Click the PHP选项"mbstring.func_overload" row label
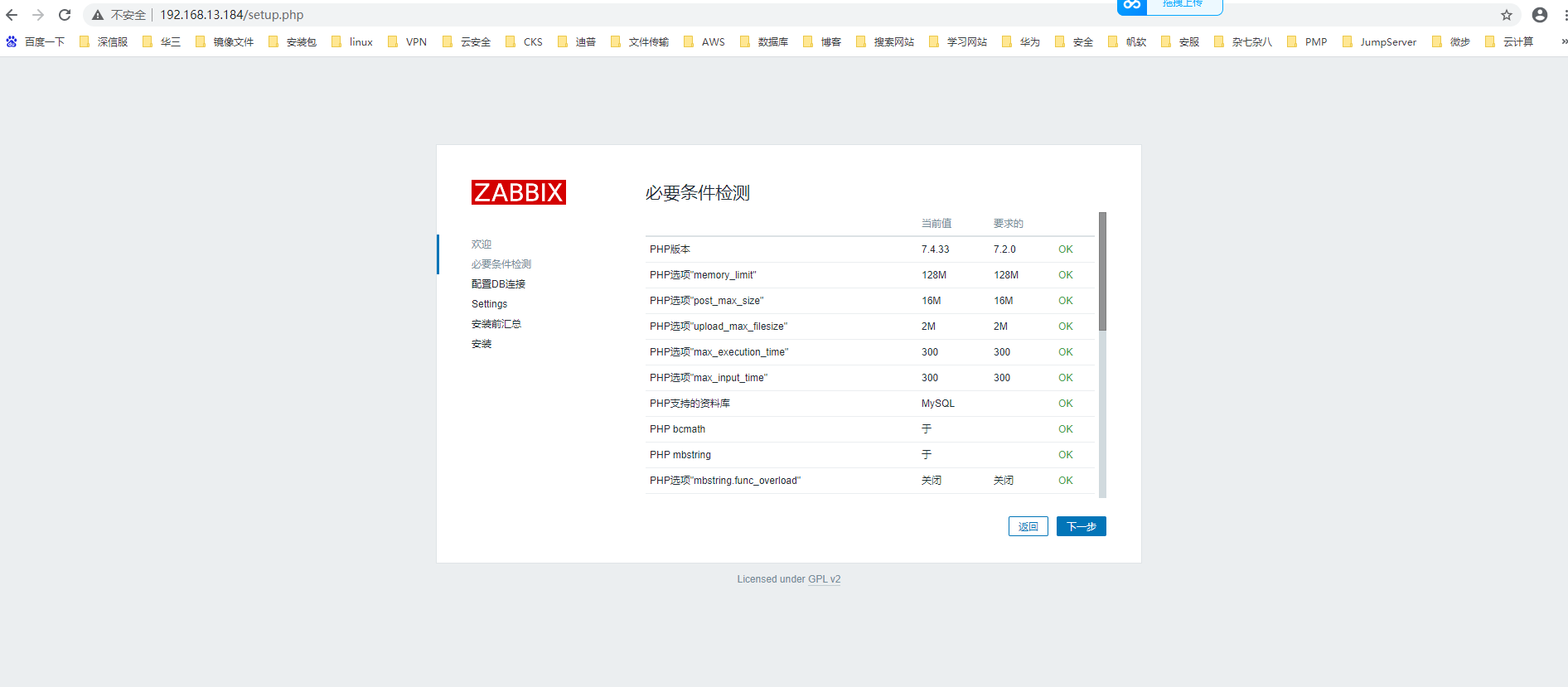Screen dimensions: 1568x687 725,481
